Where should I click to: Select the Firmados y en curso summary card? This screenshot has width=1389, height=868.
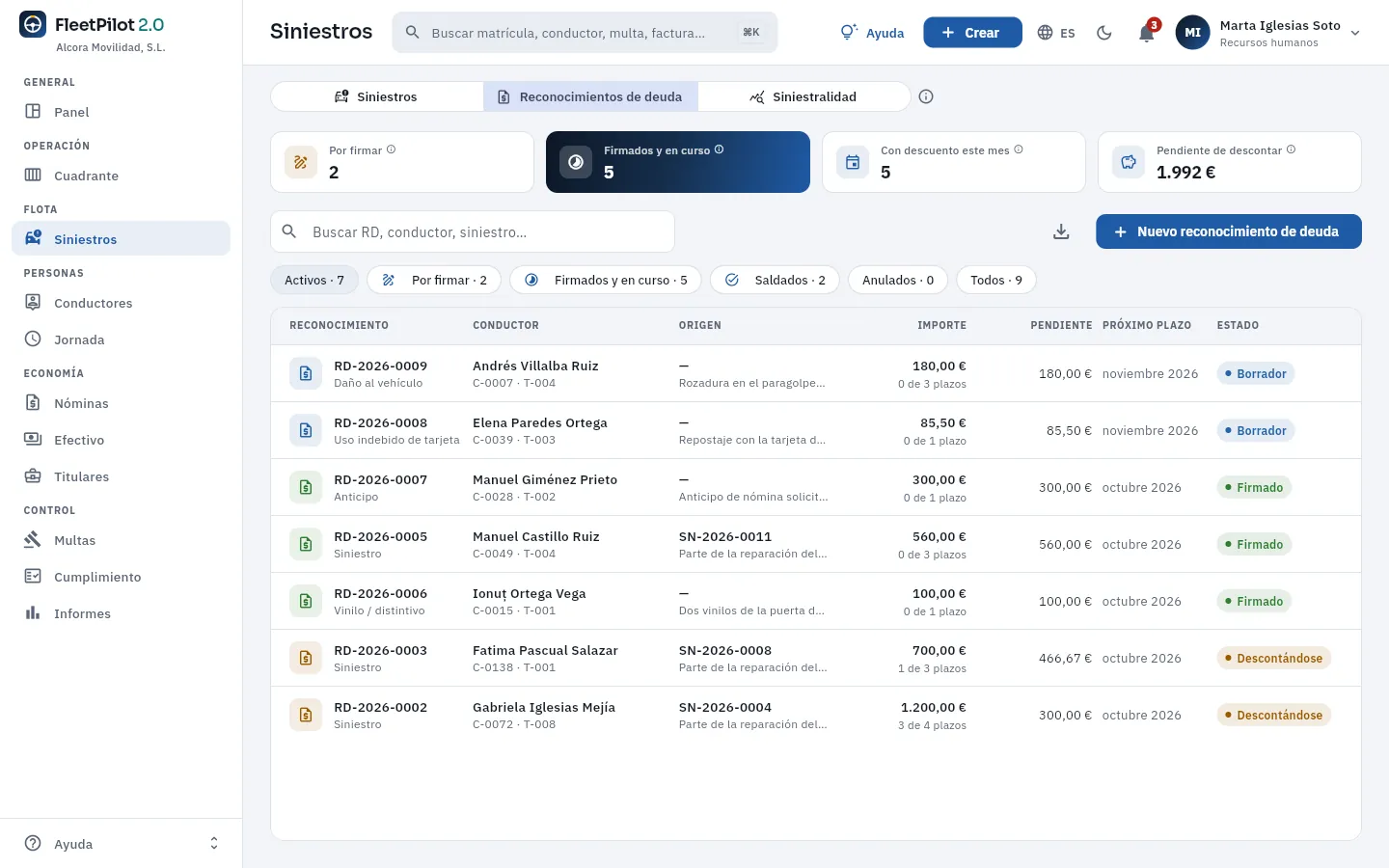pyautogui.click(x=678, y=162)
